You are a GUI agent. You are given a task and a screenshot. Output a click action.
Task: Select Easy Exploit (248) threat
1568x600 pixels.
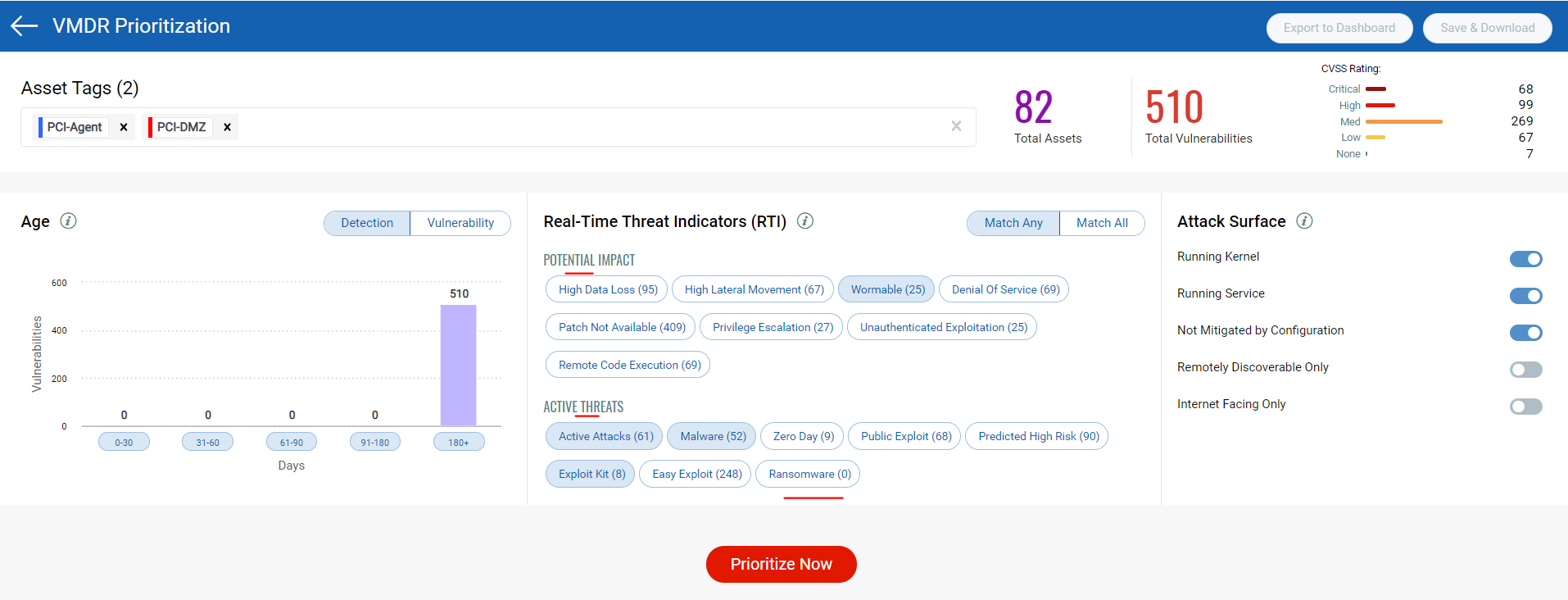[x=696, y=474]
